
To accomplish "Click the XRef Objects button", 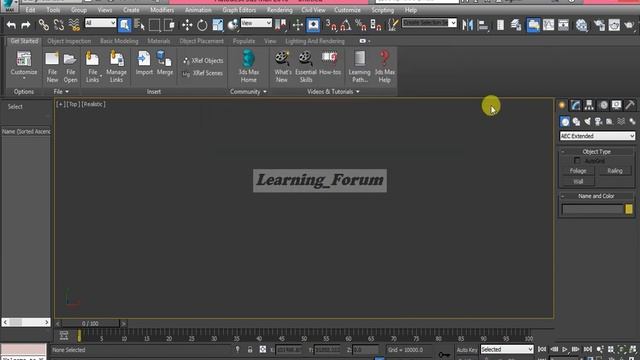I will 203,60.
